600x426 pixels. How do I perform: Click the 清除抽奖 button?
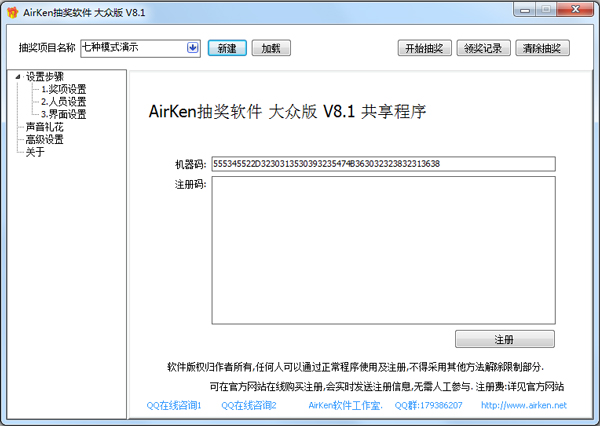[x=542, y=48]
